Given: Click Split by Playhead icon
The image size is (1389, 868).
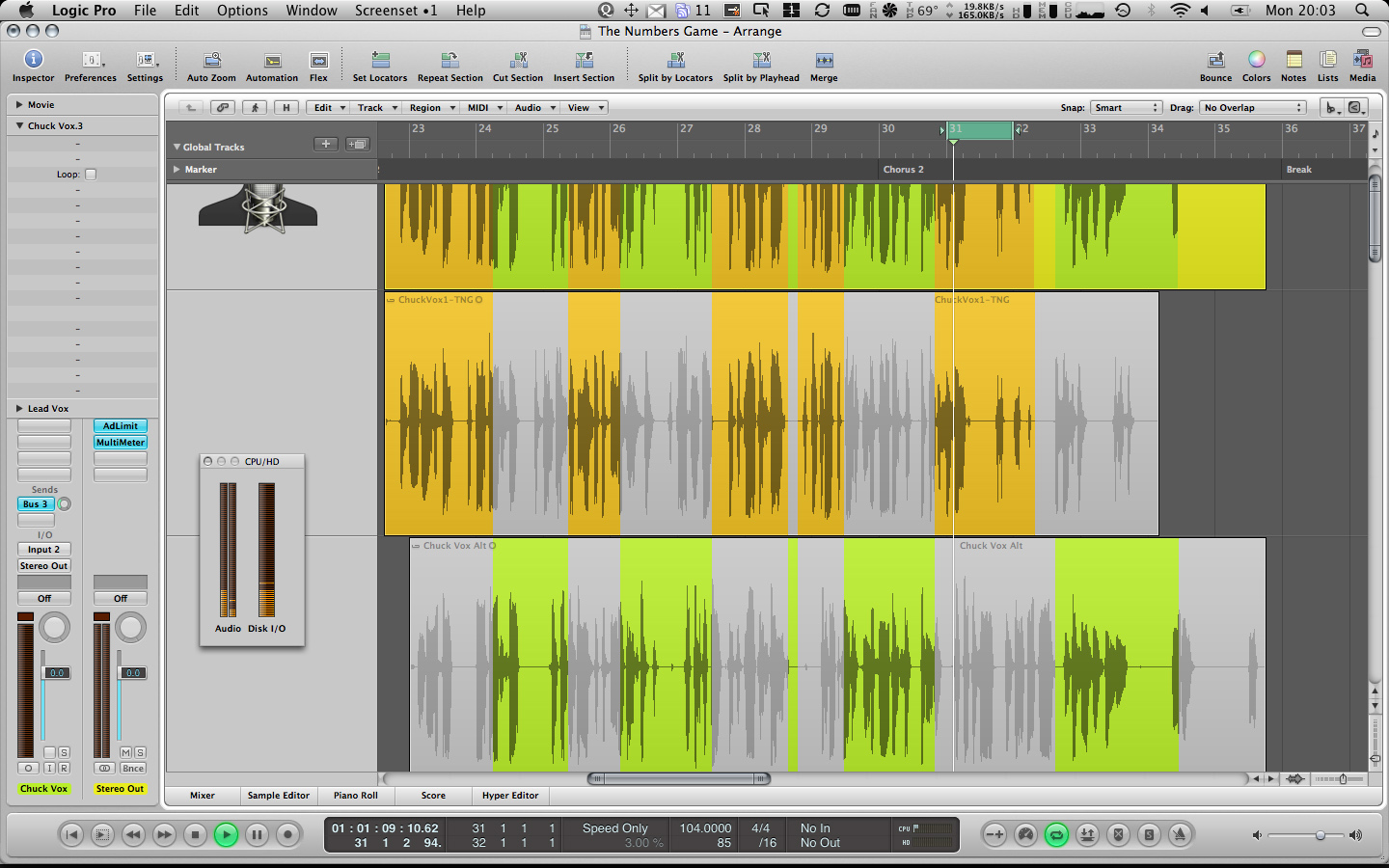Looking at the screenshot, I should point(761,61).
